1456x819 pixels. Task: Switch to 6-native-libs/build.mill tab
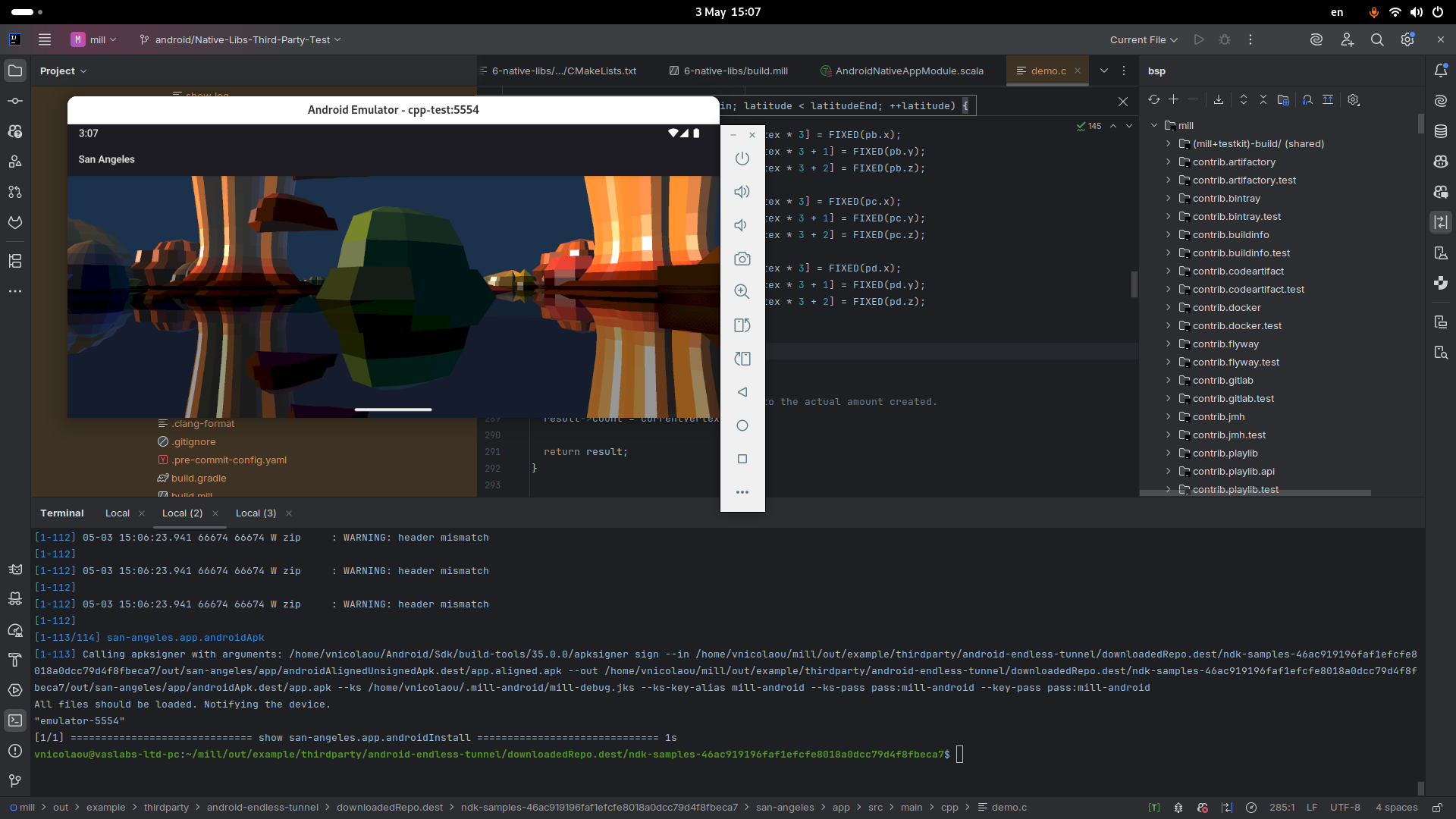(x=728, y=71)
